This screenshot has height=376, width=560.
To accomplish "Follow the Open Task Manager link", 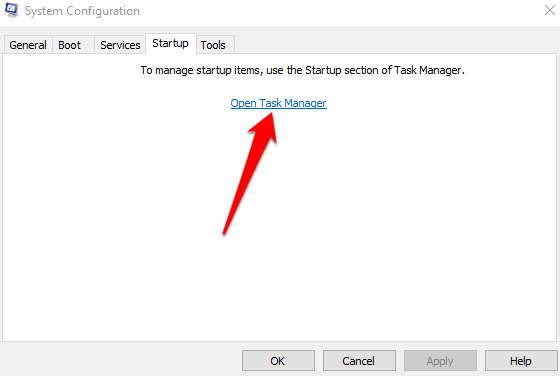I will [278, 103].
